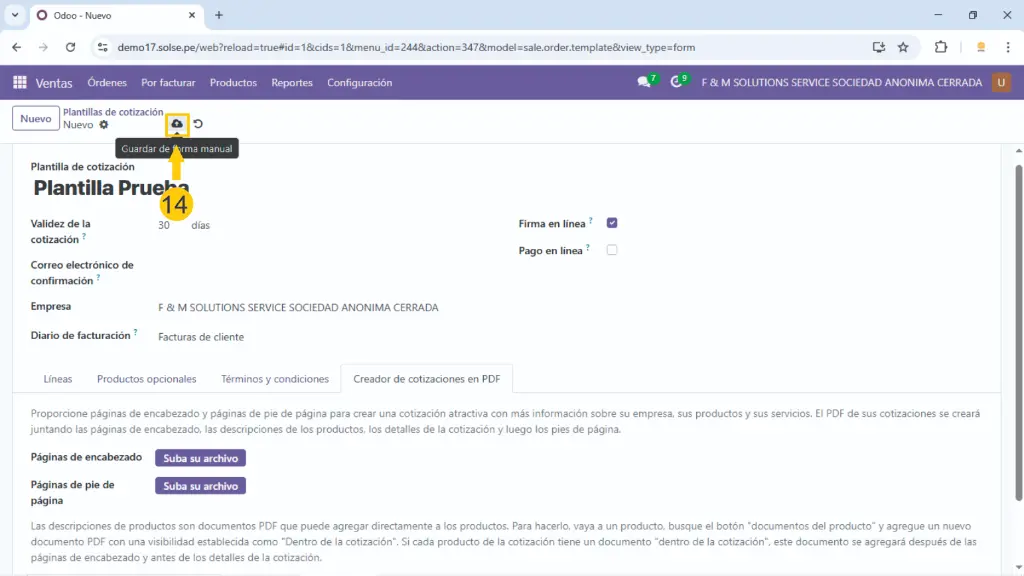Disable the Firma en línea checkbox
Screen dimensions: 1024x576
tap(612, 223)
